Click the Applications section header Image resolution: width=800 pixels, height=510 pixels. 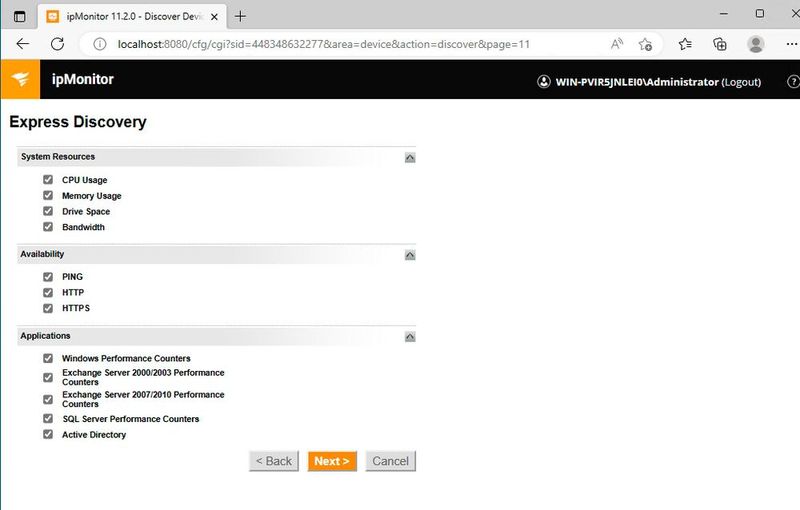point(216,336)
